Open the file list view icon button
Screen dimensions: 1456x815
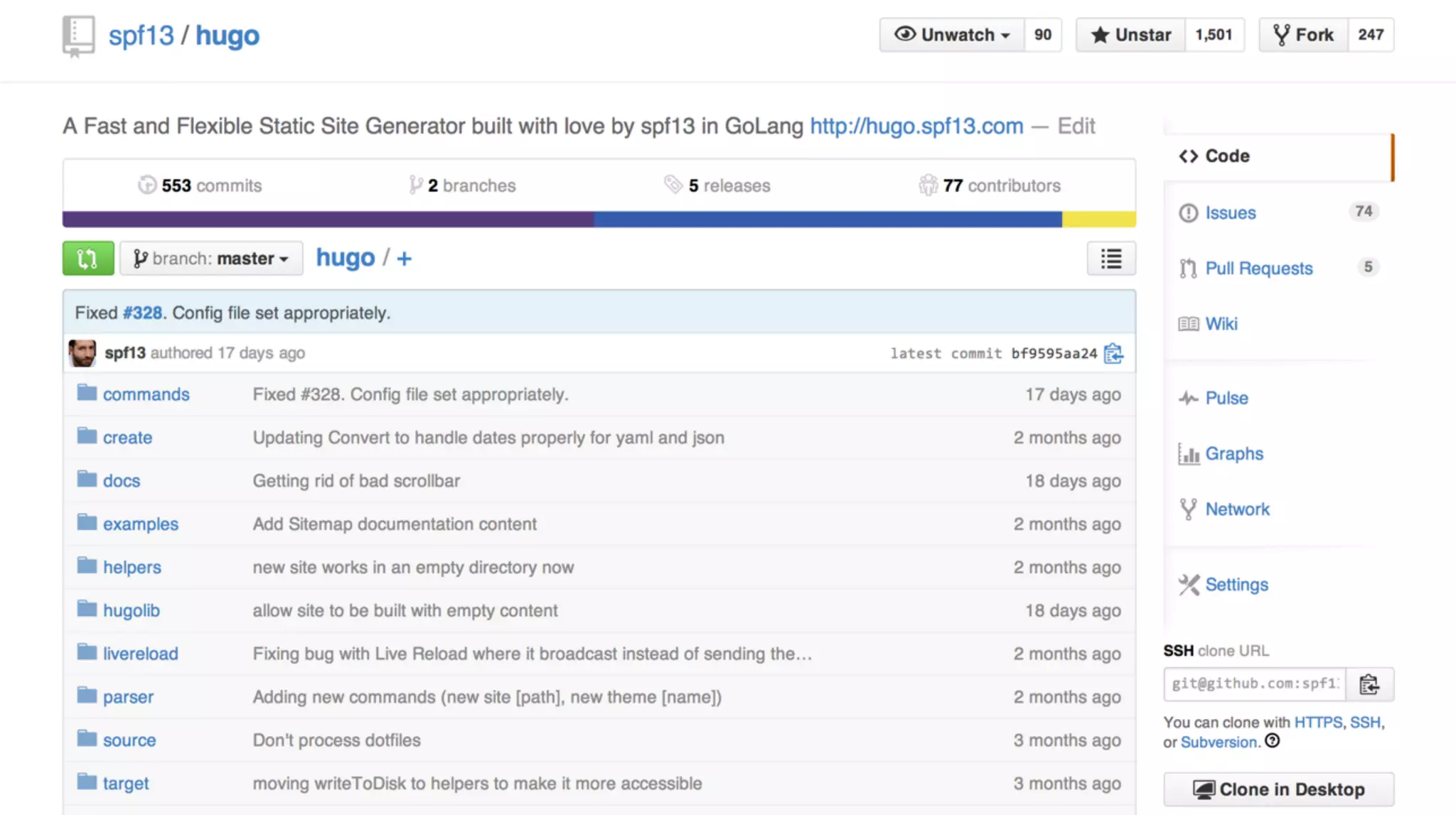coord(1110,259)
